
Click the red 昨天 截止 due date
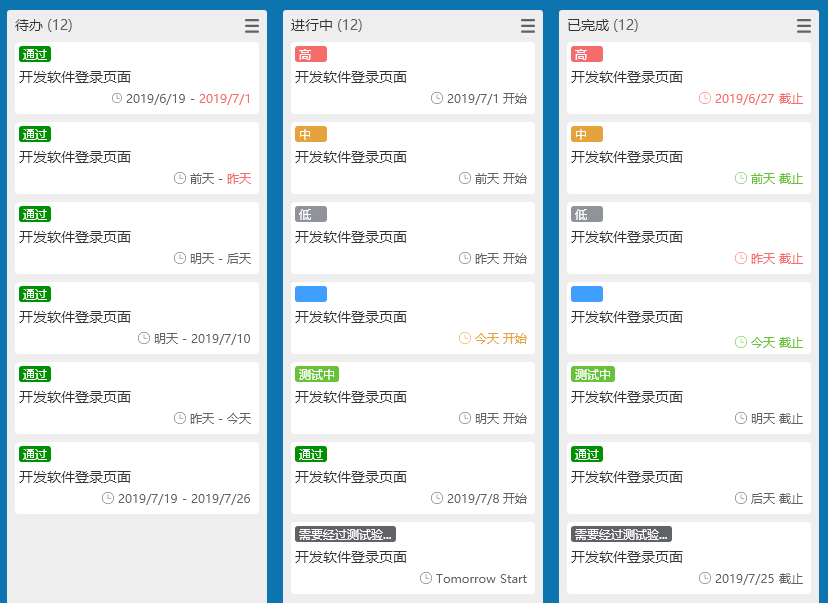point(776,258)
